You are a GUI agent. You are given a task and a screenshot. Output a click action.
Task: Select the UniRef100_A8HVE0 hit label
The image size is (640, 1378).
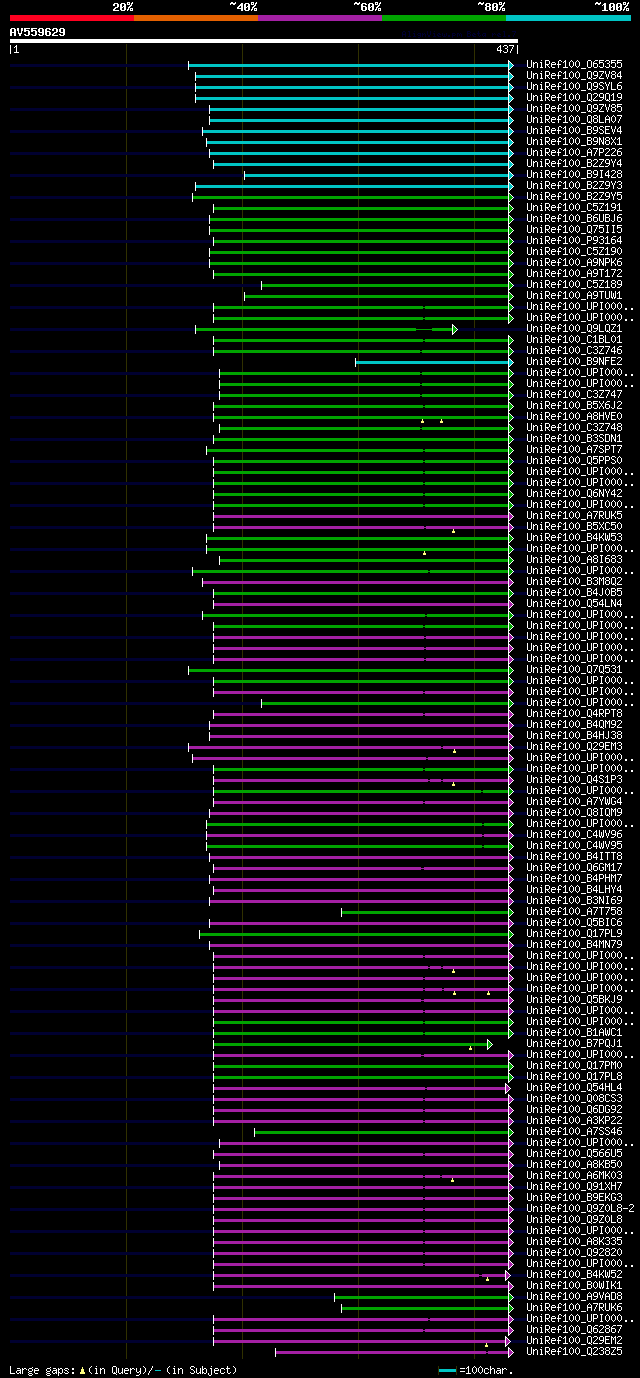(x=574, y=417)
